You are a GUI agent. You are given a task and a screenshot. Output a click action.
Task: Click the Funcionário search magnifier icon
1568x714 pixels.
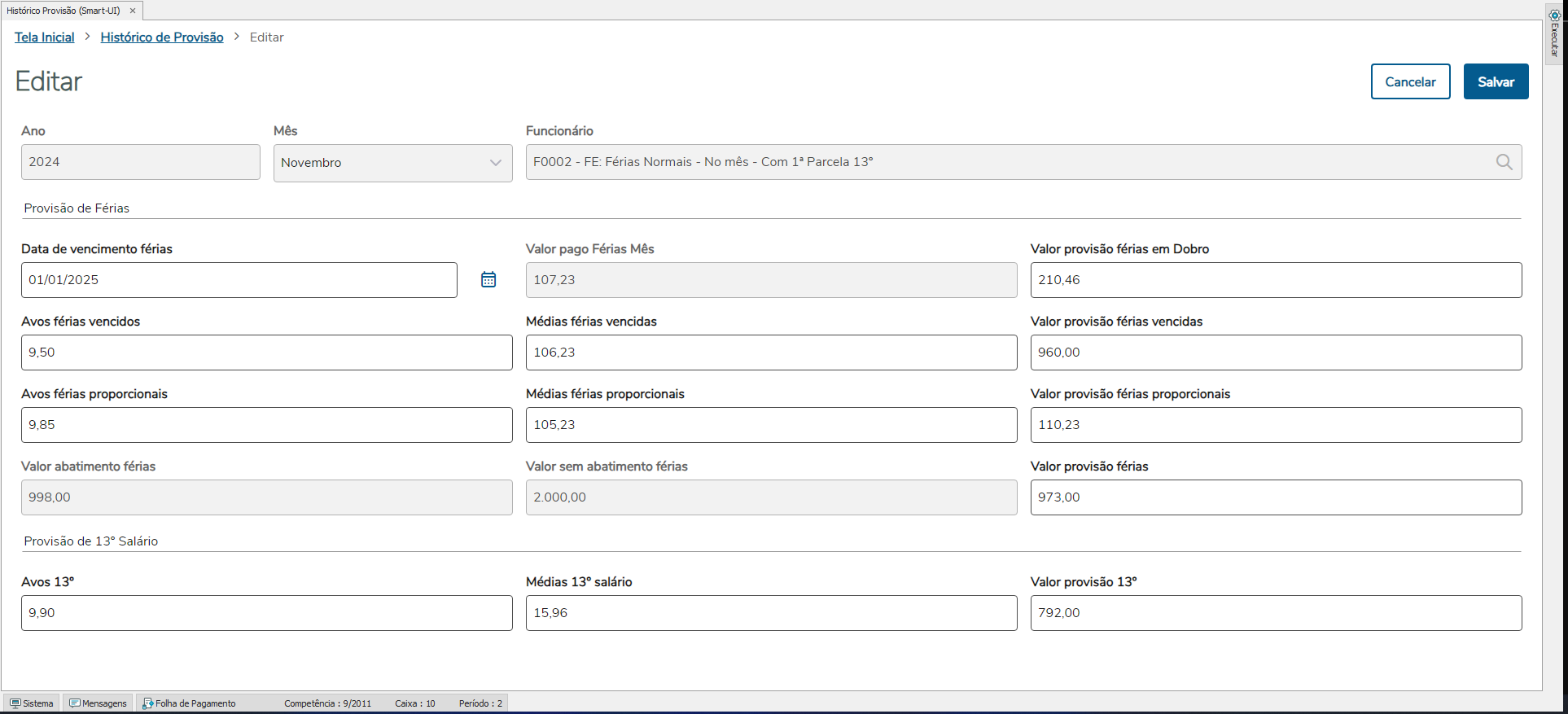pos(1504,162)
